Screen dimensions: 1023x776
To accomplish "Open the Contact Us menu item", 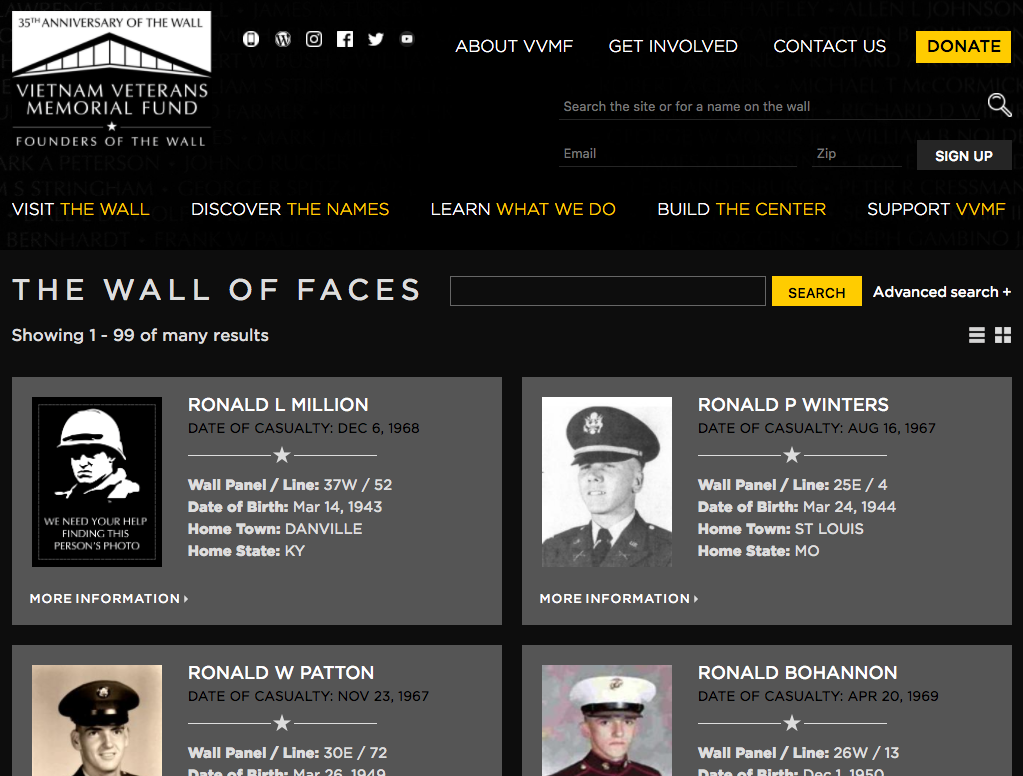I will [830, 46].
